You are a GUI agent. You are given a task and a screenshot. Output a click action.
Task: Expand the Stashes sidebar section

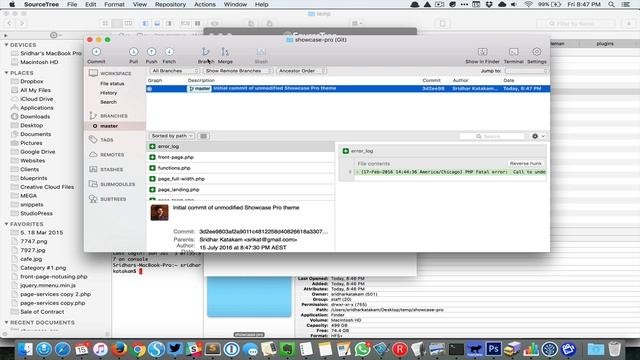click(x=111, y=169)
